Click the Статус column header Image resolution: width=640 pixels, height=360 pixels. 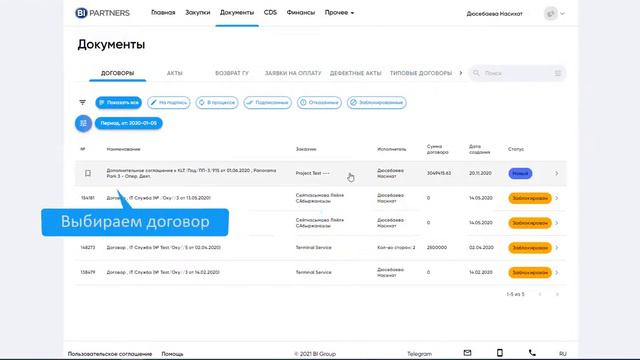click(x=516, y=149)
